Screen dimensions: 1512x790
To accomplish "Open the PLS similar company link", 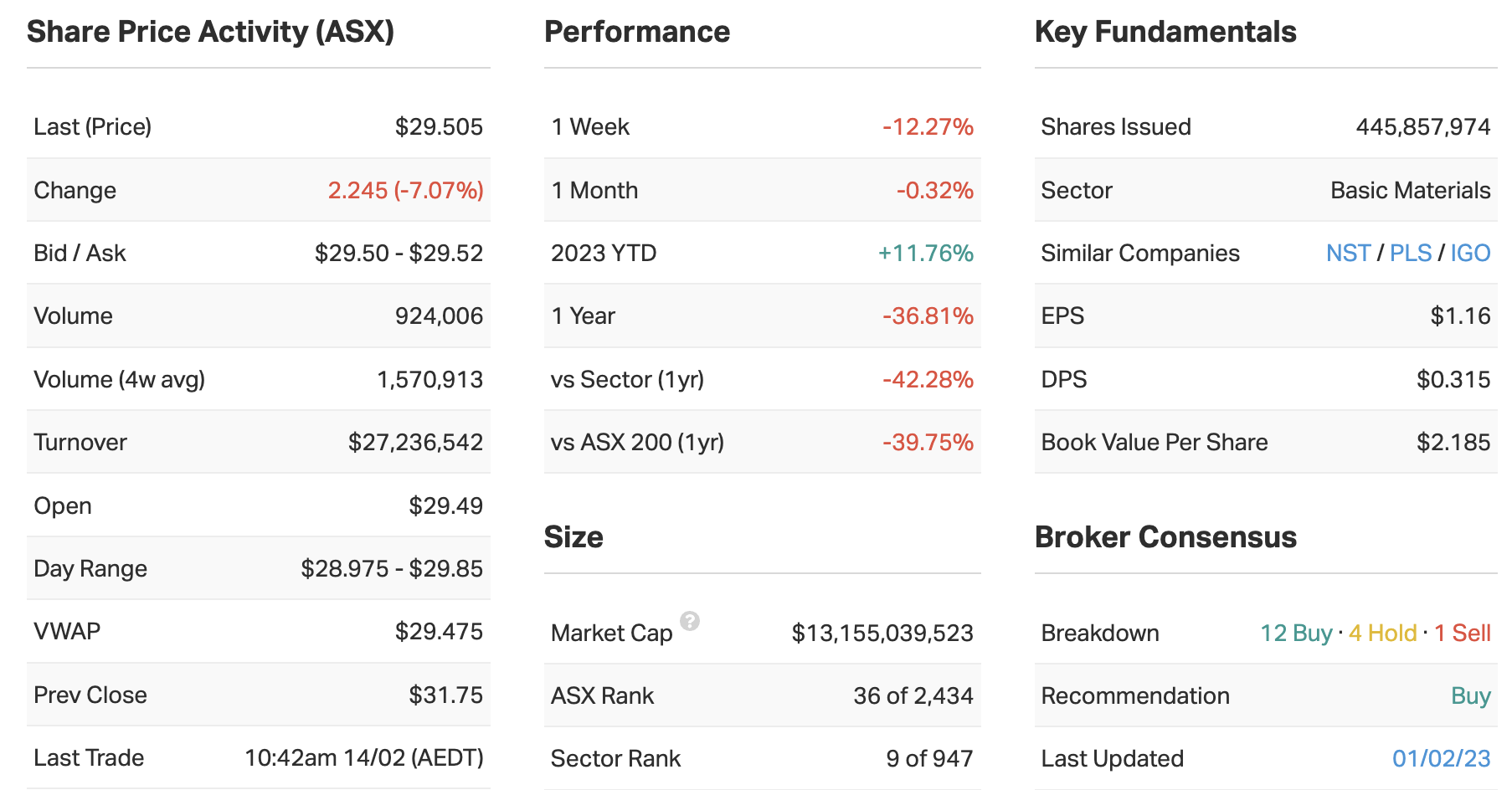I will pos(1411,253).
